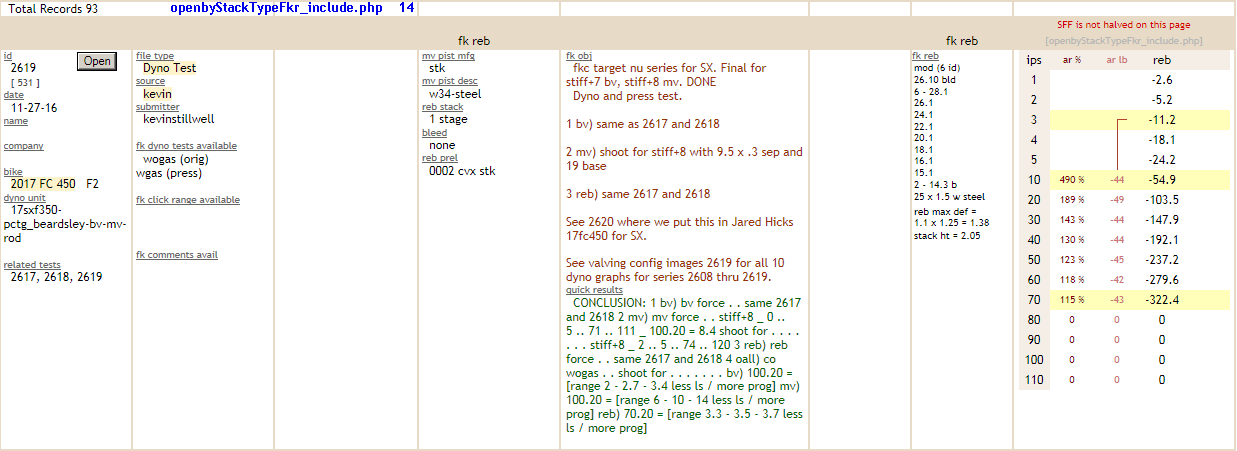Select the "reb prel" field label
The image size is (1237, 451).
[x=440, y=158]
